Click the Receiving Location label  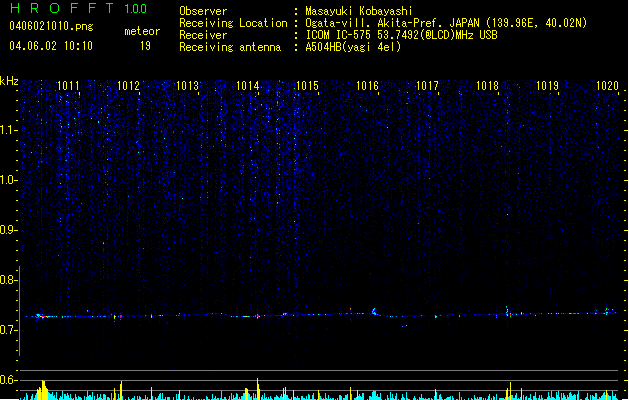coord(233,23)
